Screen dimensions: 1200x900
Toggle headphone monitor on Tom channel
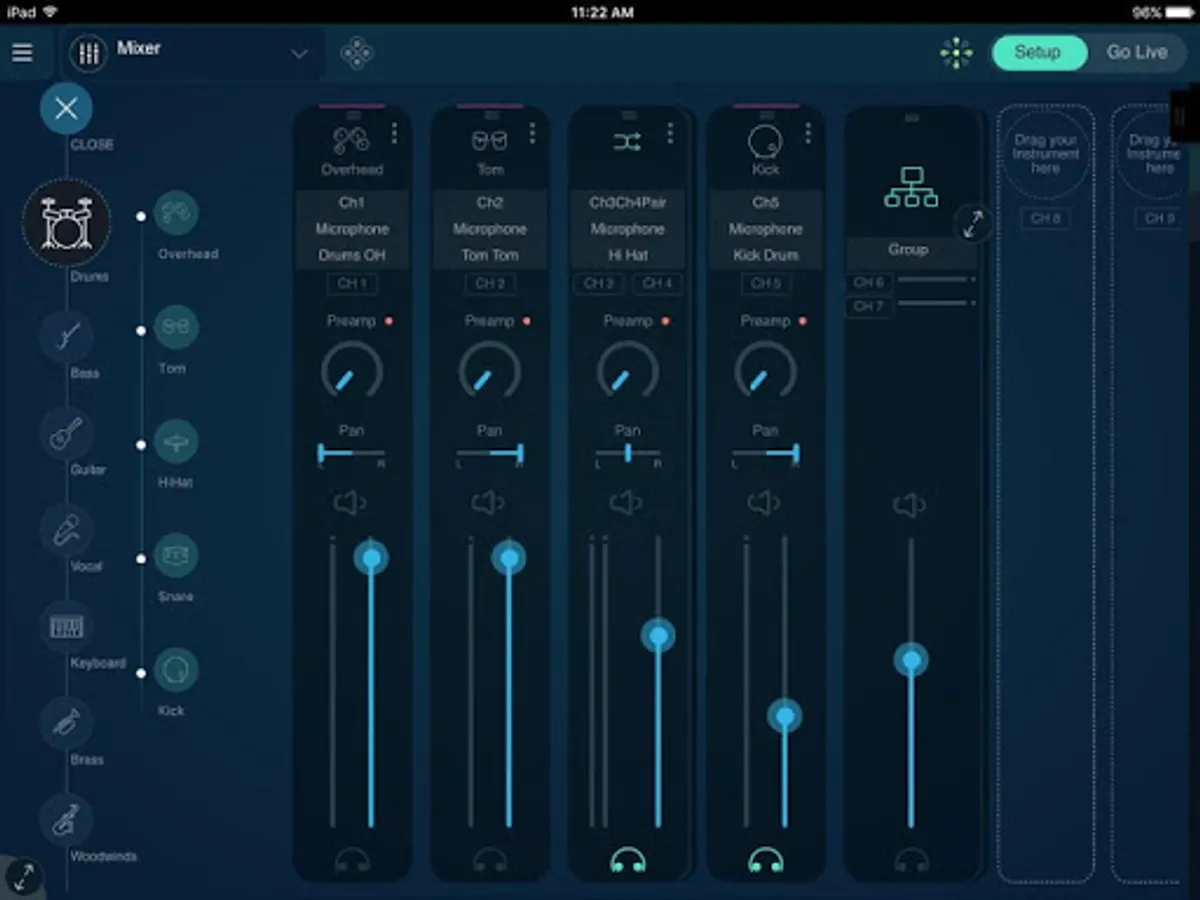[490, 859]
